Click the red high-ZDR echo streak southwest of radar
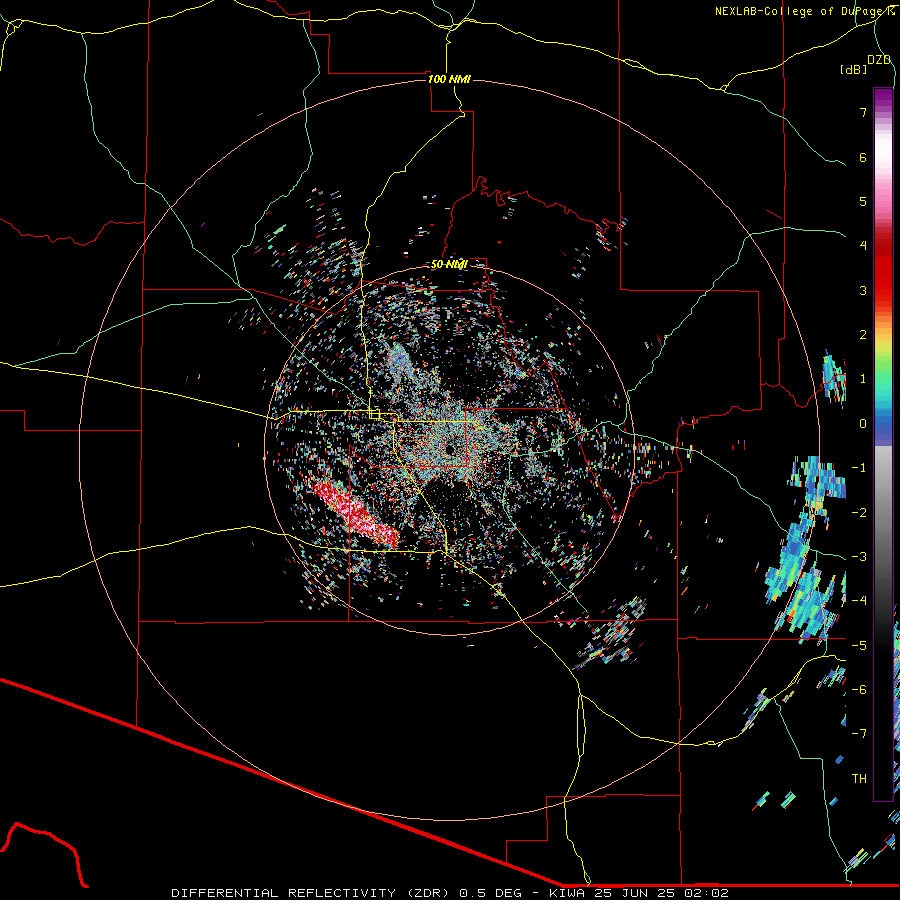900x900 pixels. [356, 514]
